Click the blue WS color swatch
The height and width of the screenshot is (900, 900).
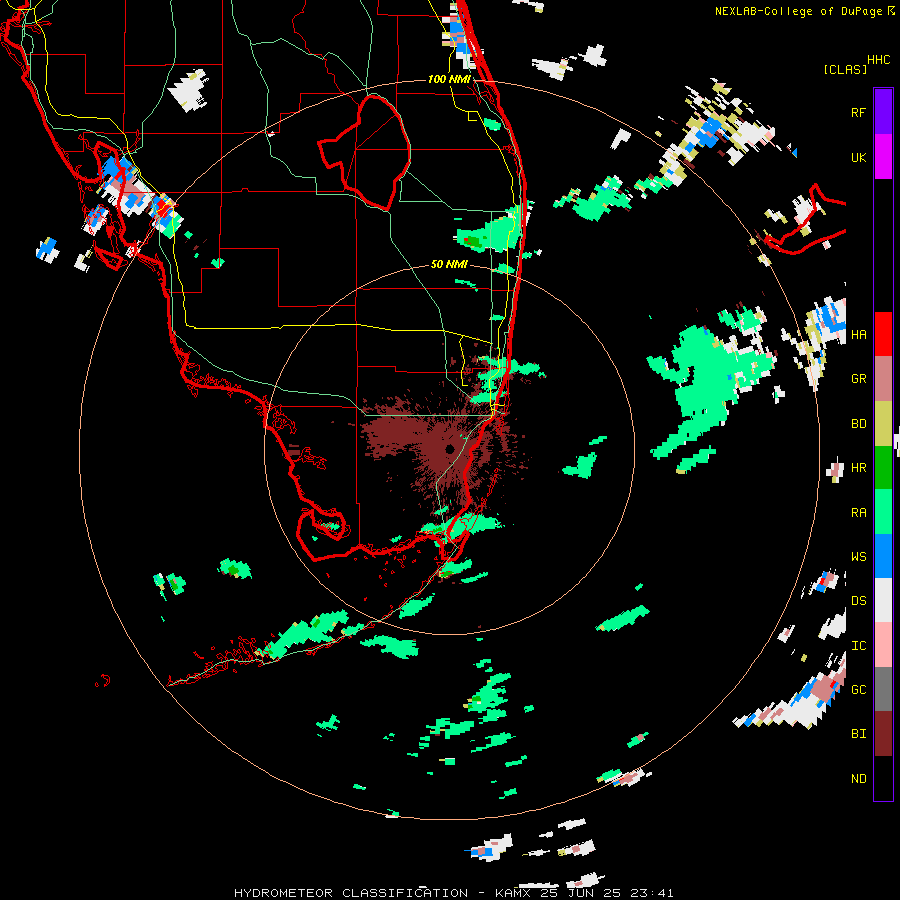coord(883,556)
